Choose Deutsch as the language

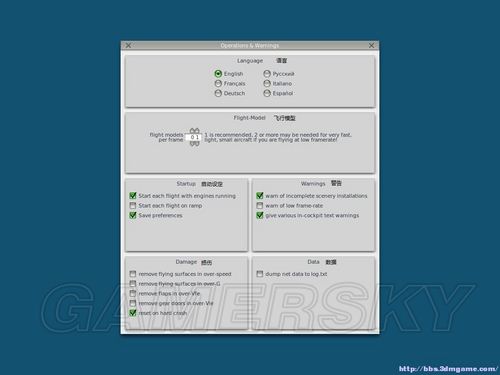(218, 93)
